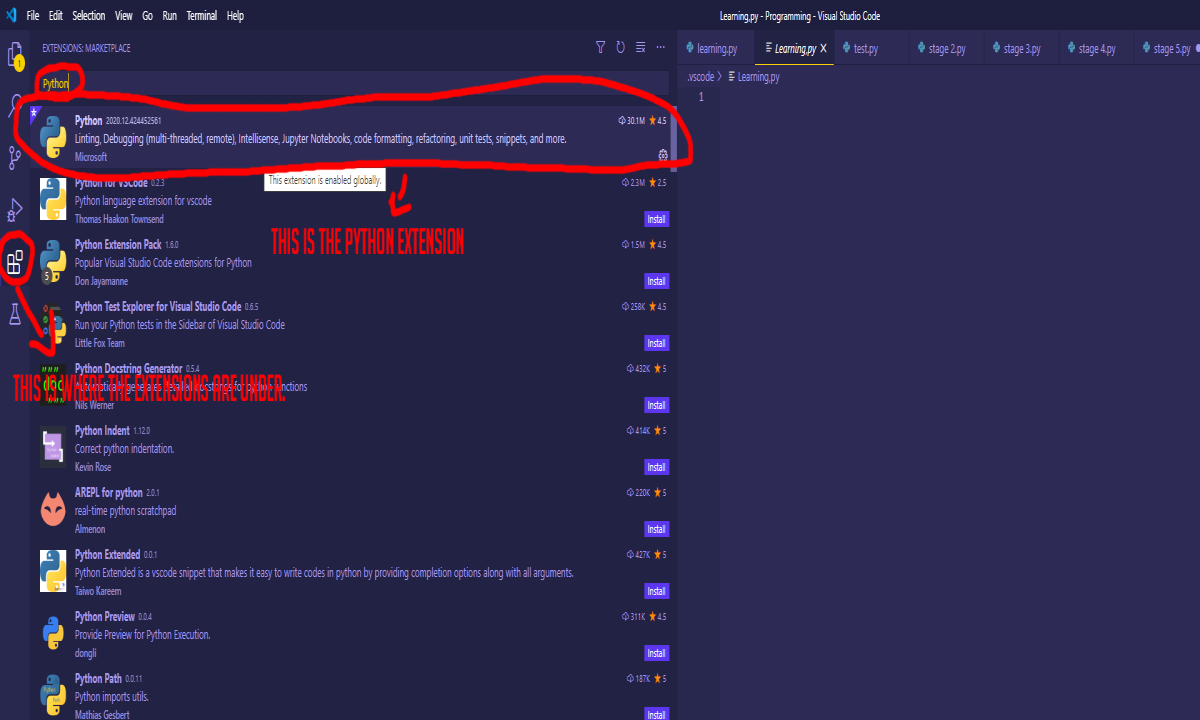Click the Python Preview extension icon
Image resolution: width=1200 pixels, height=720 pixels.
click(53, 634)
